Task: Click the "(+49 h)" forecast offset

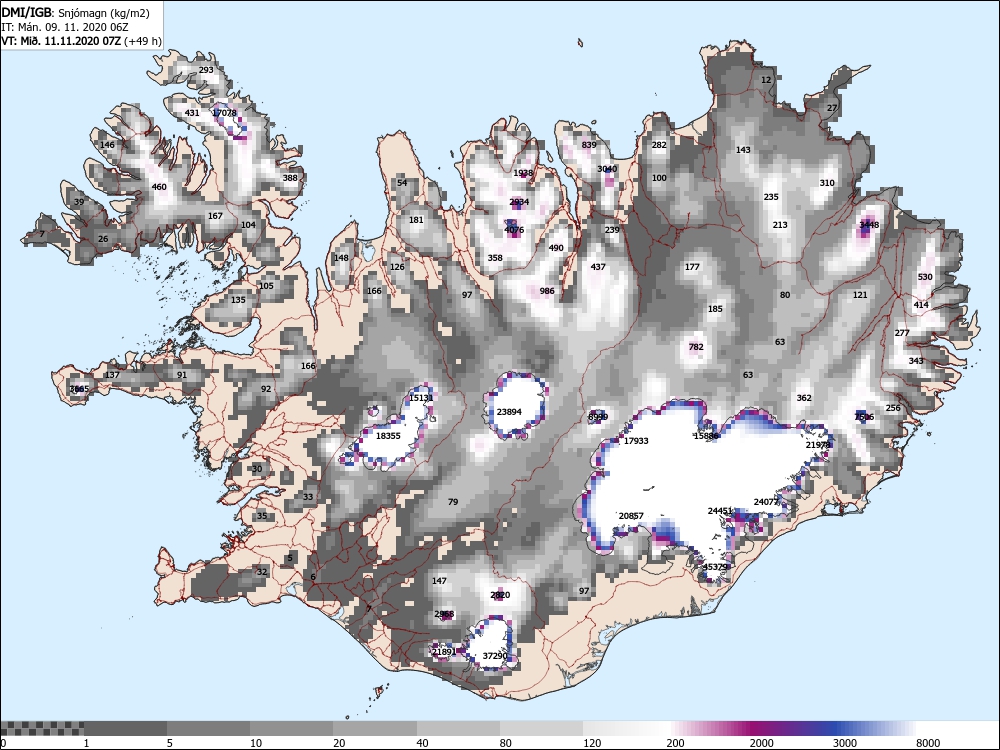Action: click(143, 41)
